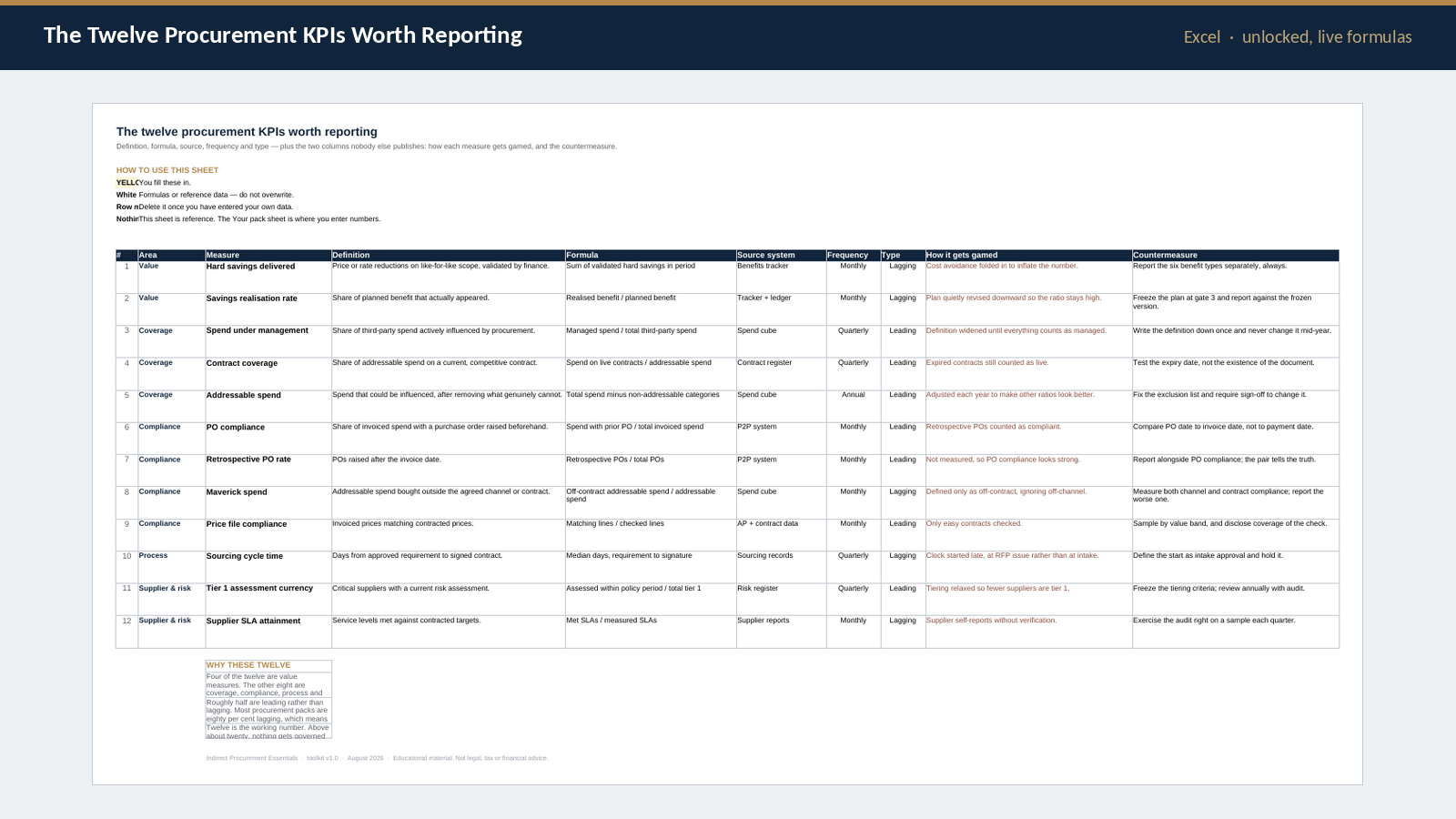Select the 'Annual' frequency cell
Viewport: 1456px width, 819px height.
(854, 407)
